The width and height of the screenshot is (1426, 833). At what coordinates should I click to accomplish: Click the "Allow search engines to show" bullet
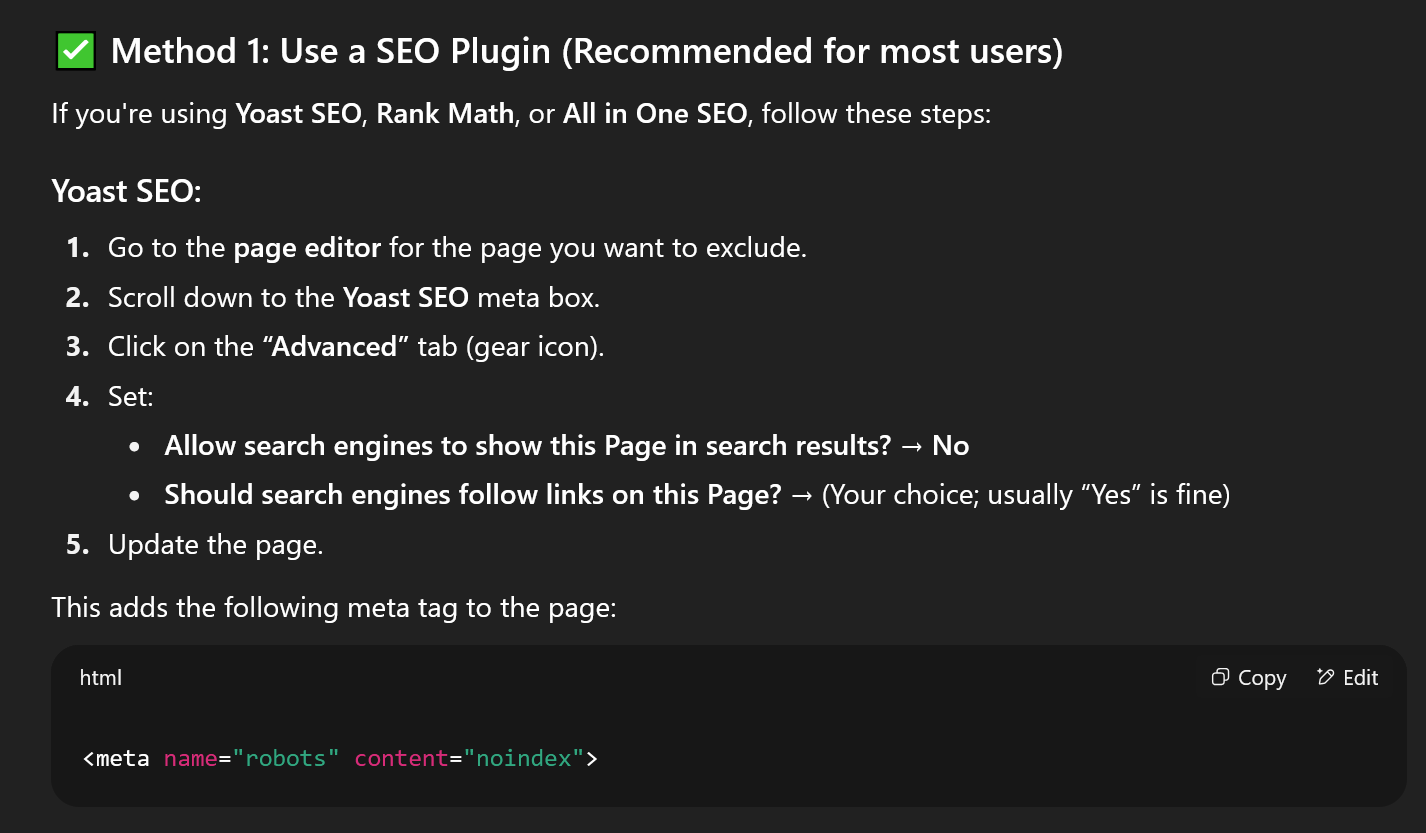point(527,446)
